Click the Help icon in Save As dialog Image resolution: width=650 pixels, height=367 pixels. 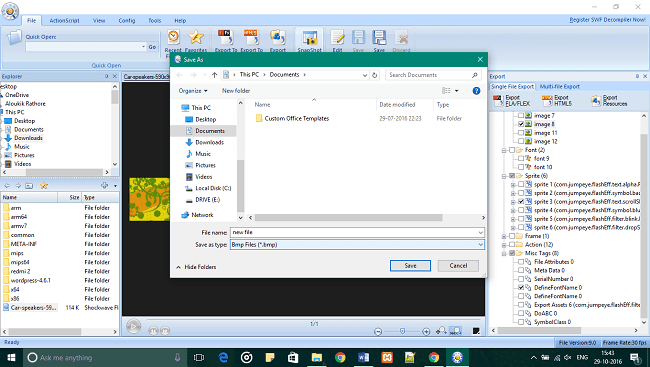[476, 91]
